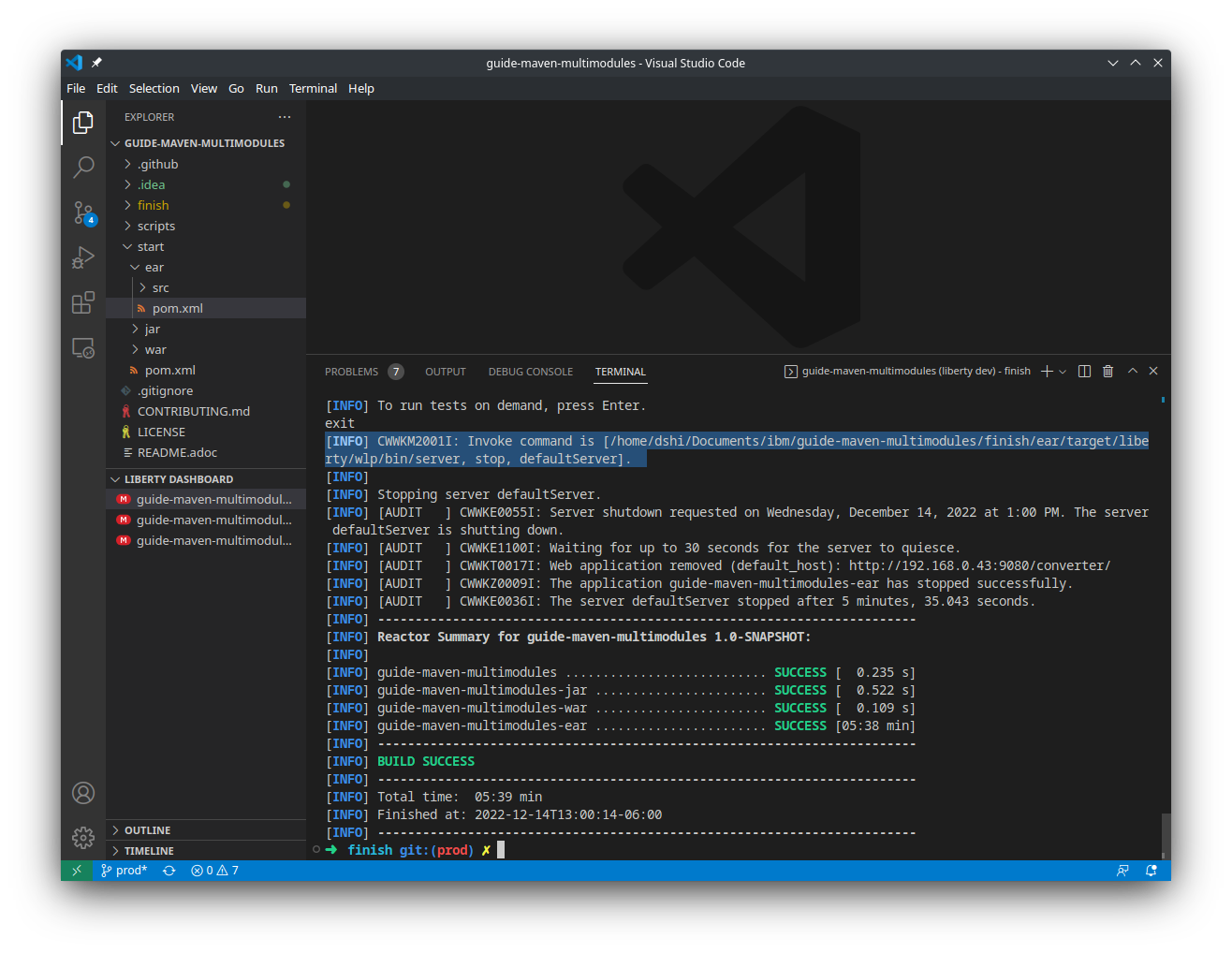Expand the war folder
Viewport: 1232px width, 953px height.
[x=206, y=349]
